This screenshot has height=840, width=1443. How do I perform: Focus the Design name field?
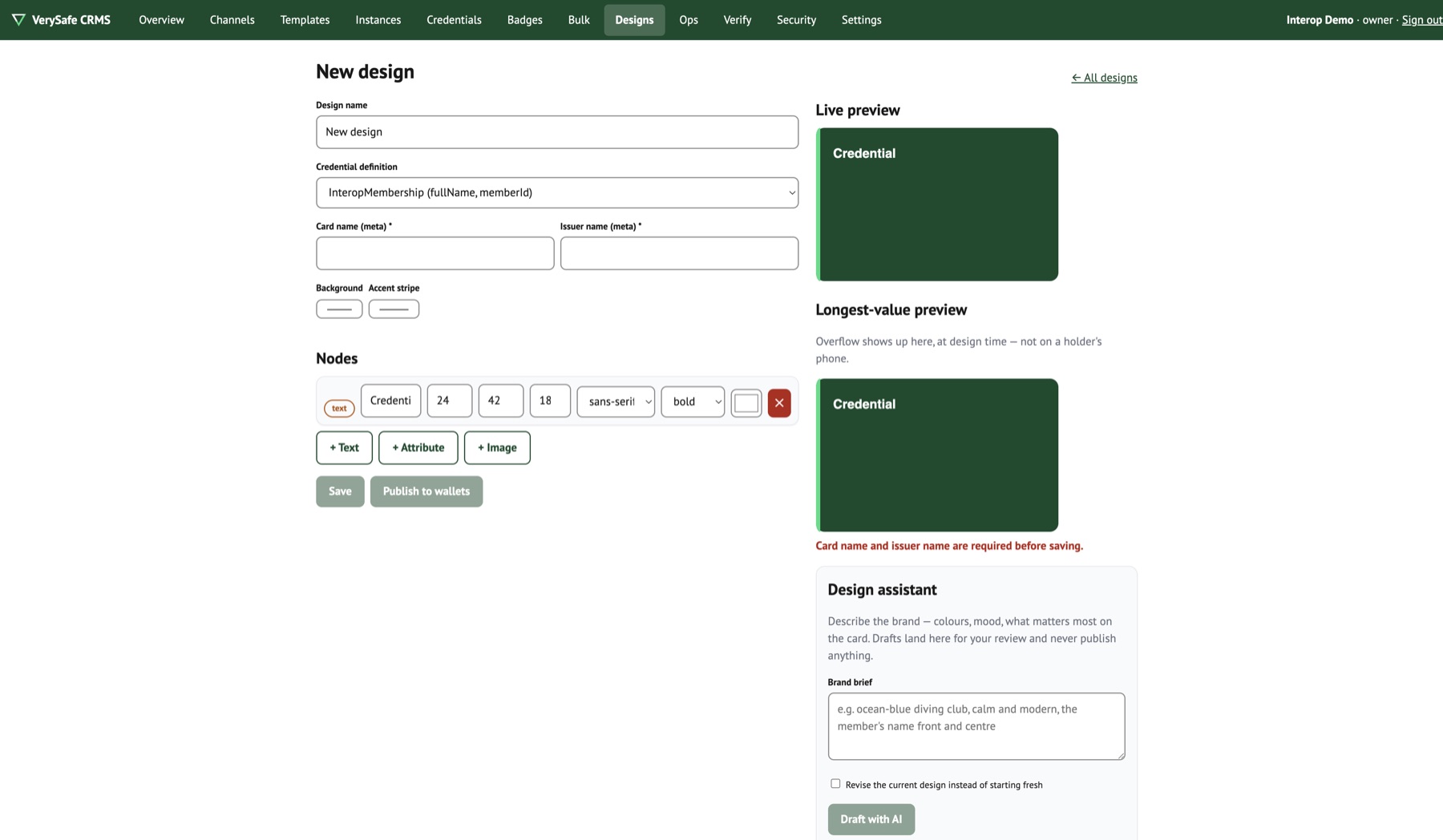(x=557, y=132)
